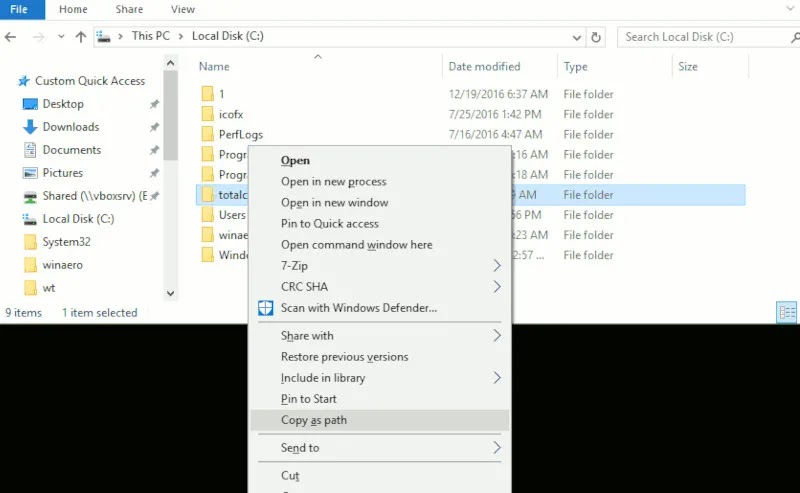Open the System32 folder shortcut
This screenshot has height=493, width=800.
tap(66, 241)
